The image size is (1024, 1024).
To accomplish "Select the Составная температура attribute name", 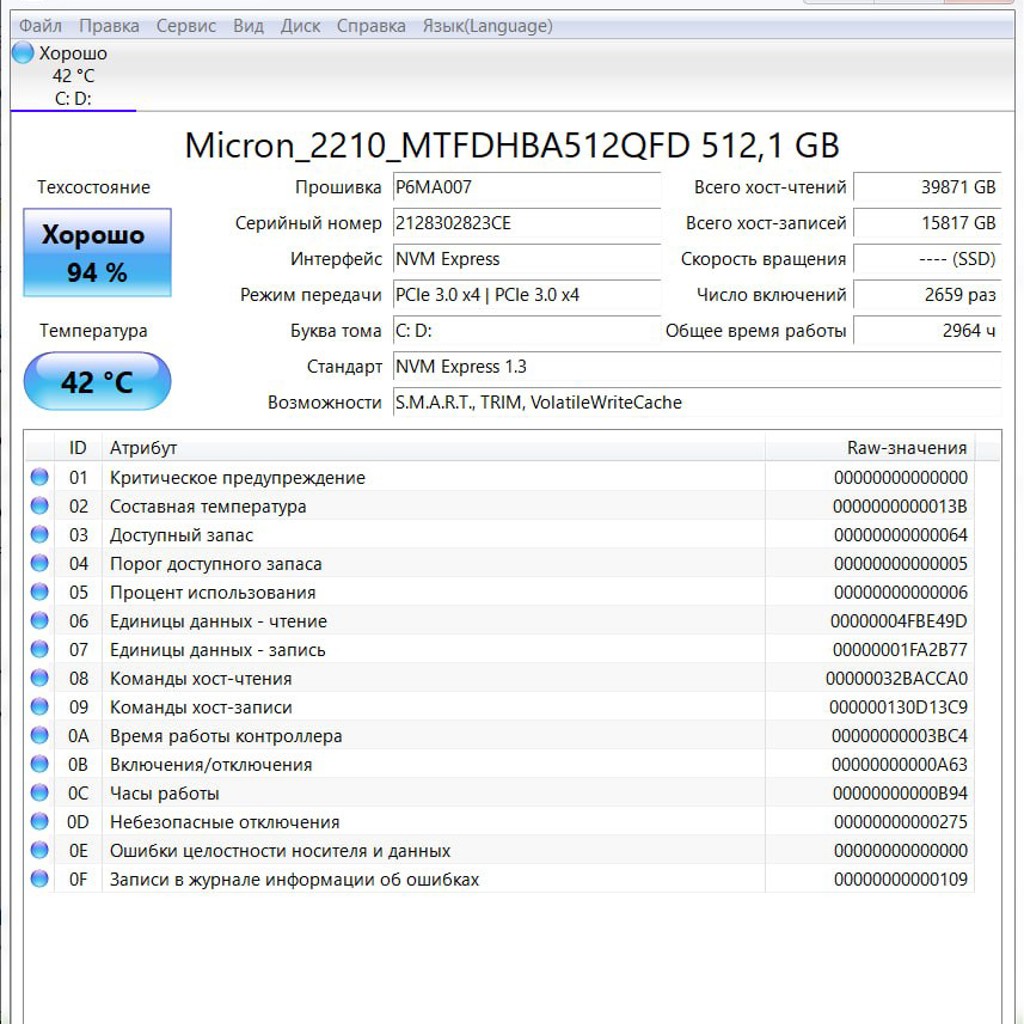I will click(208, 507).
